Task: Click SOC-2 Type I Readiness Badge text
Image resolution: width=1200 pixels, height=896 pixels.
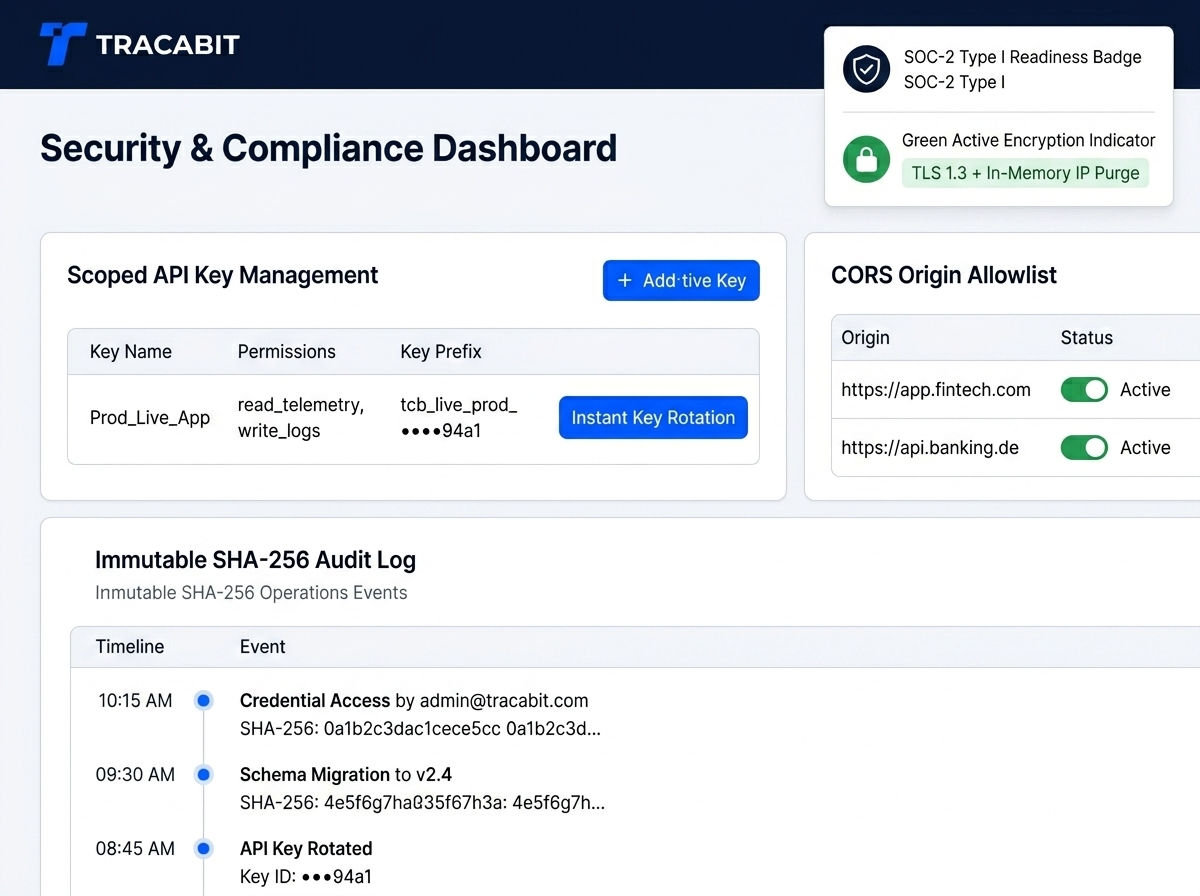Action: coord(1022,57)
